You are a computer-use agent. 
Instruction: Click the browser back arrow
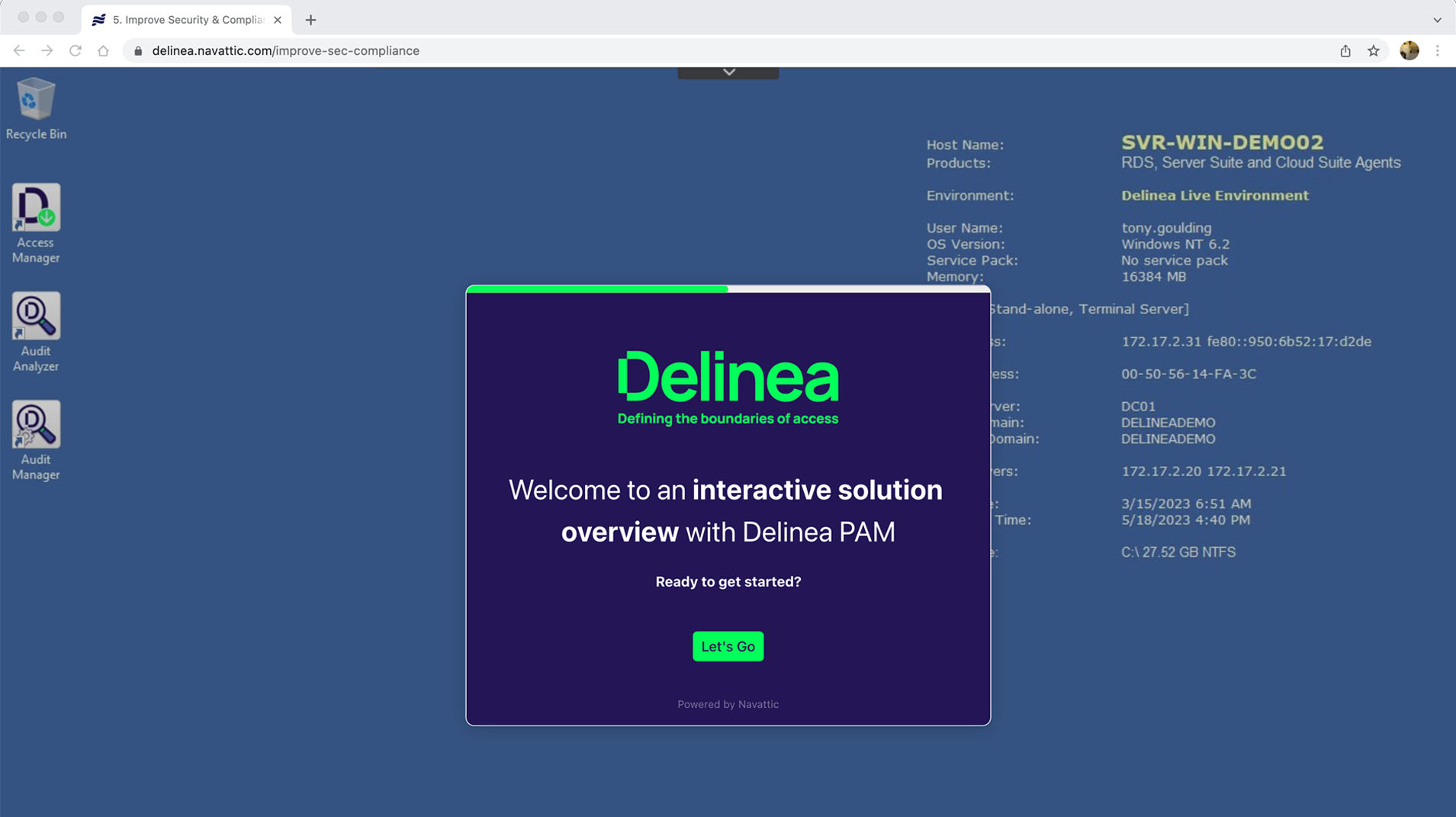coord(19,50)
